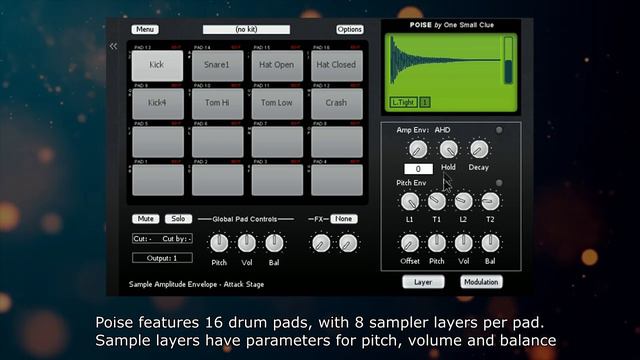
Task: Select empty PAD 4
Action: click(x=336, y=180)
